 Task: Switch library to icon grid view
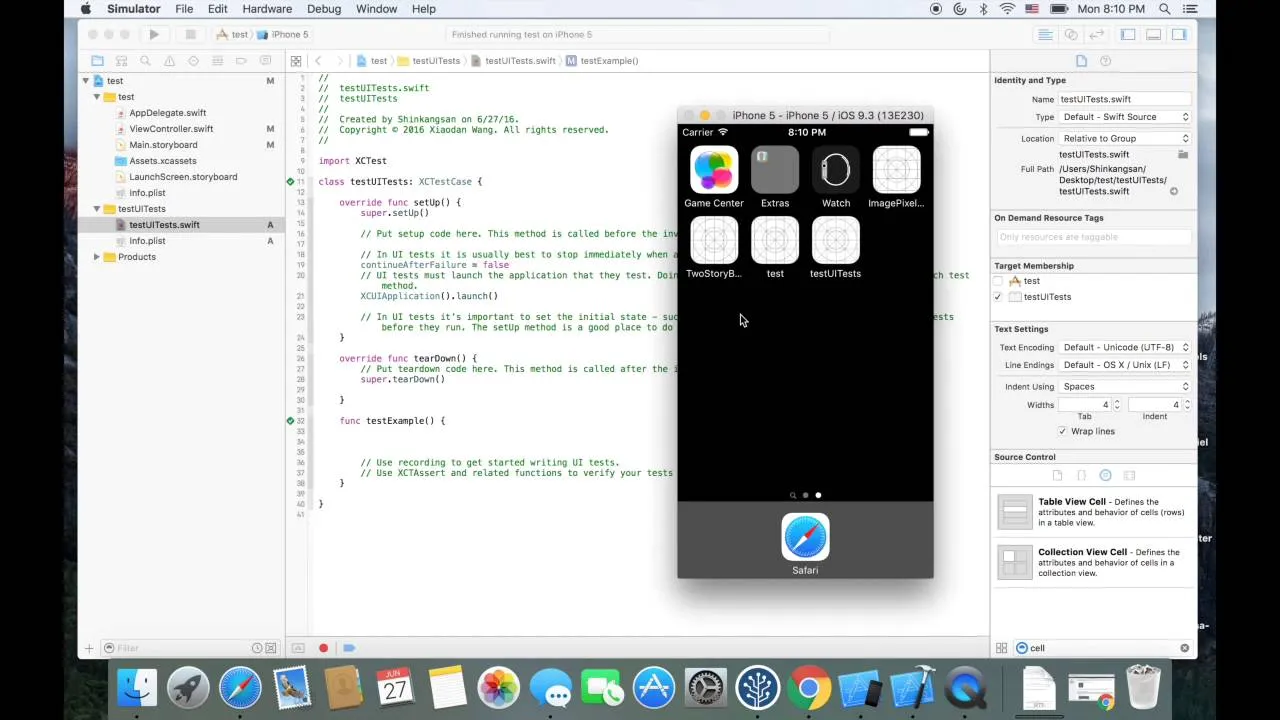click(x=1001, y=648)
